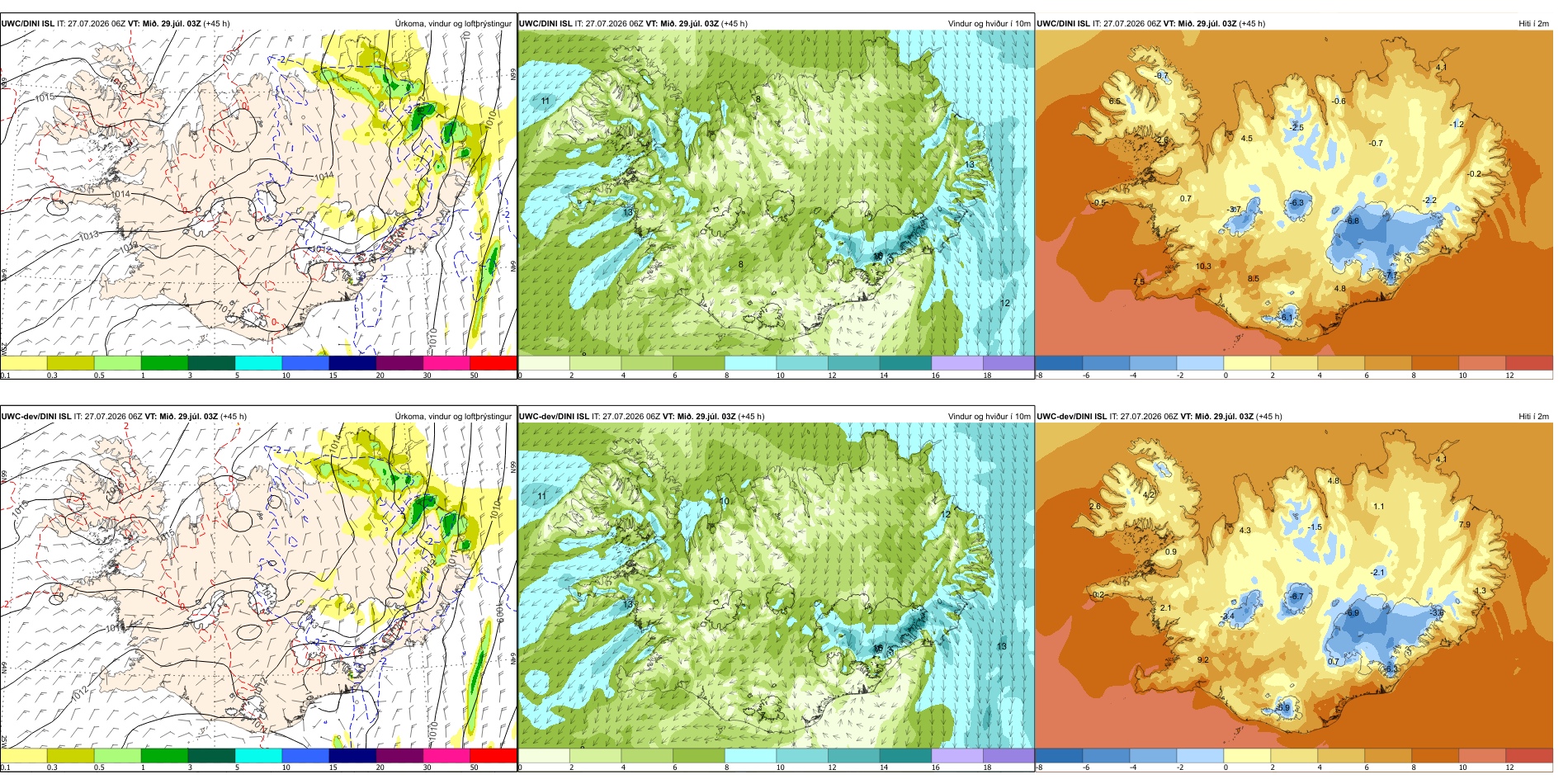The image size is (1568, 784).
Task: Click the 'Úrkoma, vindur og loftþrýstingur' title in UWC panel
Action: click(x=453, y=24)
